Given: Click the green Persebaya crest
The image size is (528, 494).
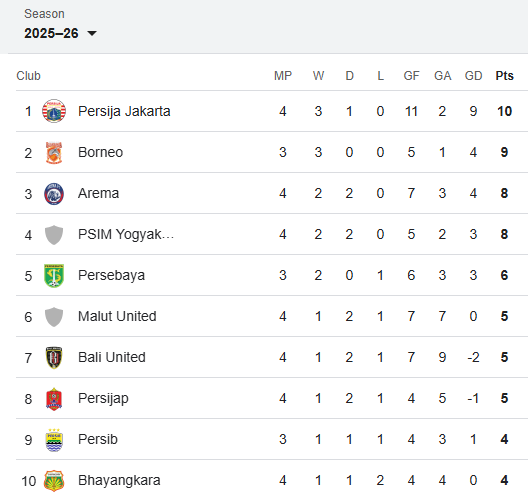Looking at the screenshot, I should coord(54,276).
